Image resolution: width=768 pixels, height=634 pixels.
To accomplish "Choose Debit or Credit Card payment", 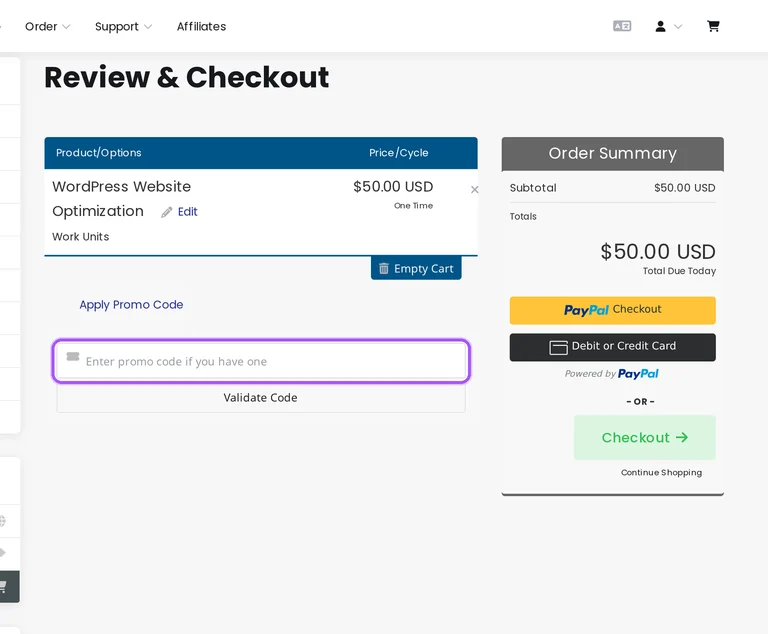I will pos(612,347).
